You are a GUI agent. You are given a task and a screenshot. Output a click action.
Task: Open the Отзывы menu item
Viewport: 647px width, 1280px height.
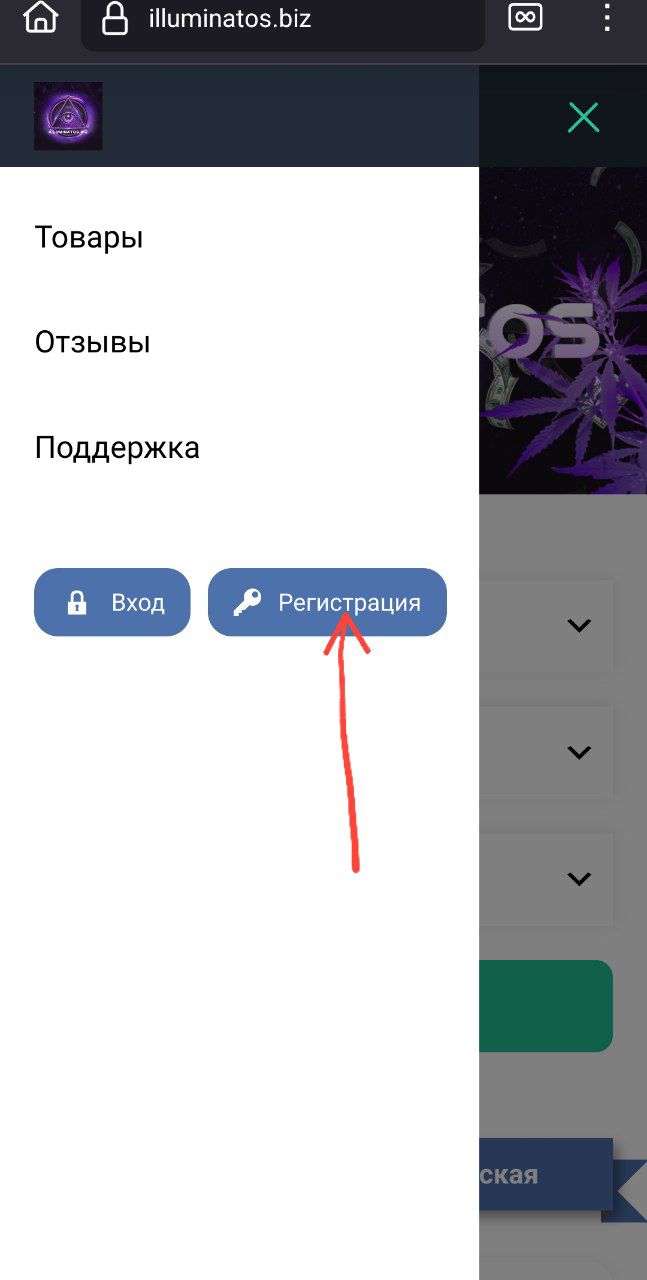[x=93, y=342]
